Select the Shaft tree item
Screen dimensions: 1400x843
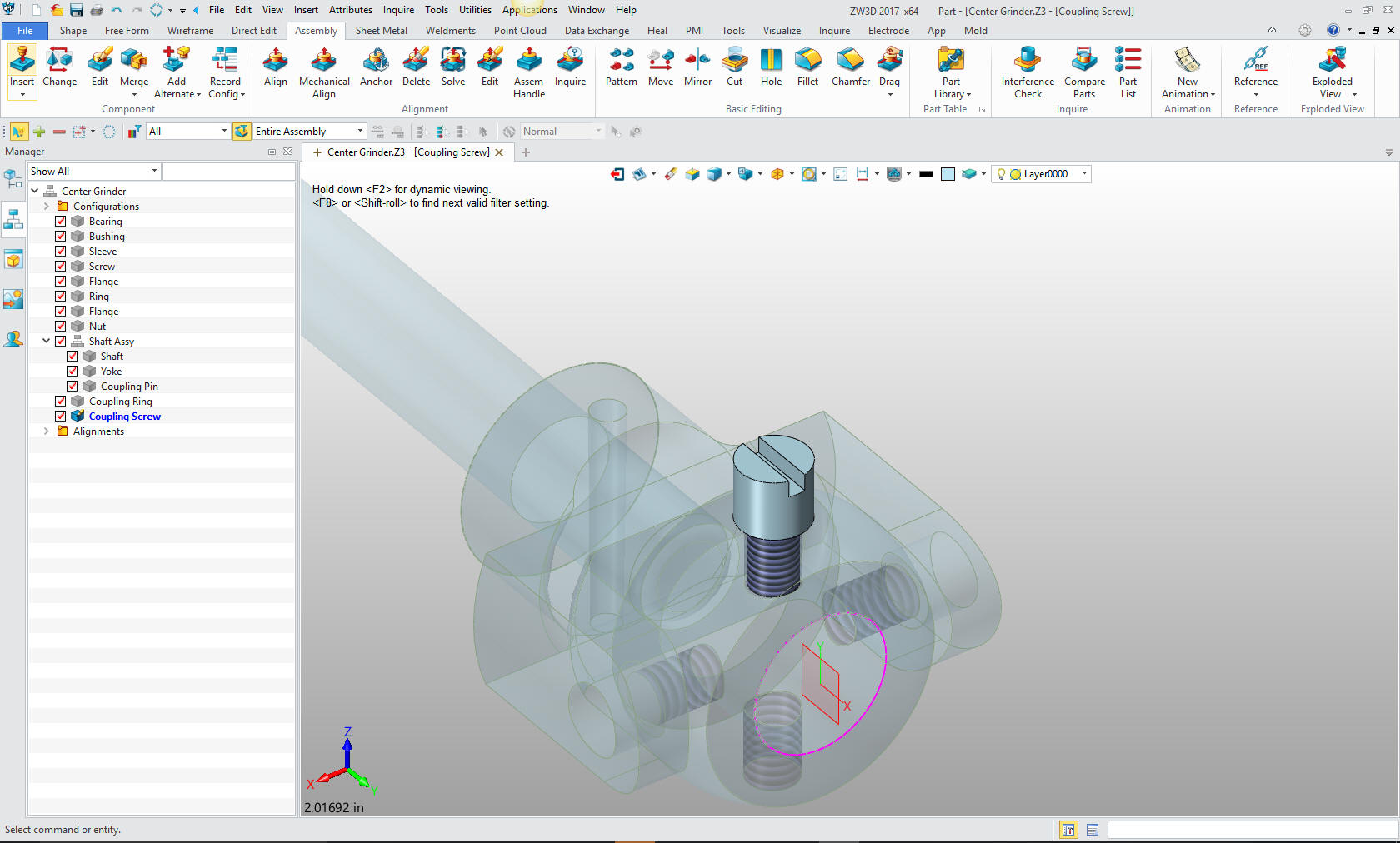point(112,356)
